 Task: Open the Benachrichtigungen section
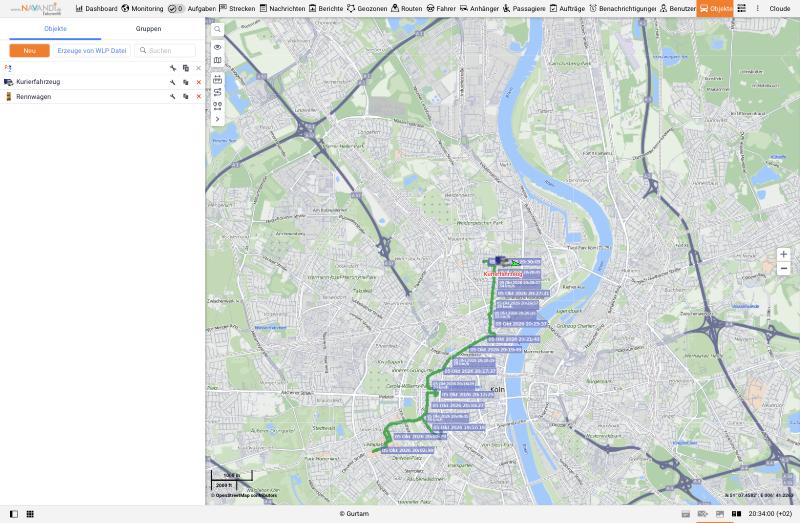pos(622,9)
